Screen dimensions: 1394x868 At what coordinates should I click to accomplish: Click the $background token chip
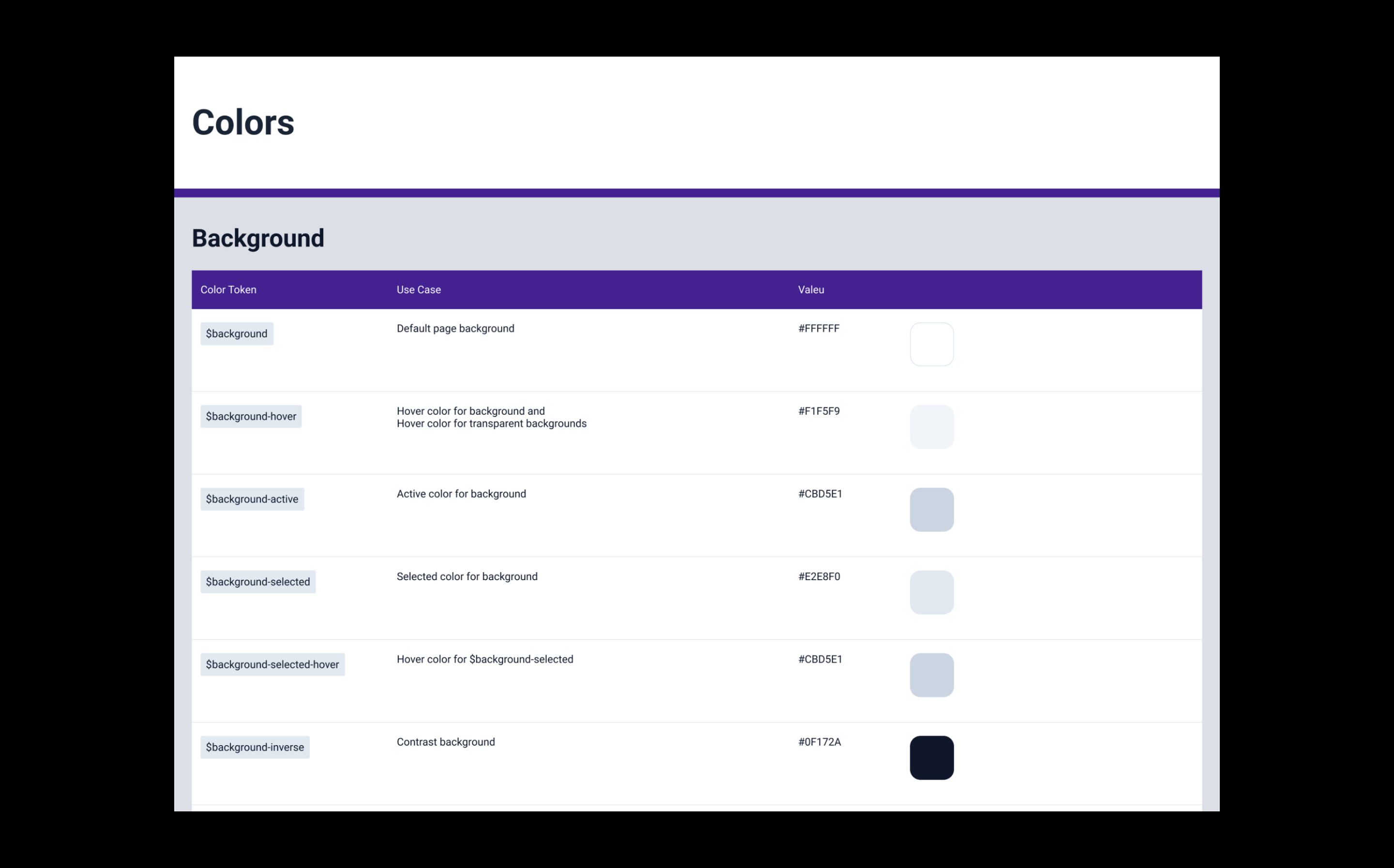pyautogui.click(x=237, y=333)
